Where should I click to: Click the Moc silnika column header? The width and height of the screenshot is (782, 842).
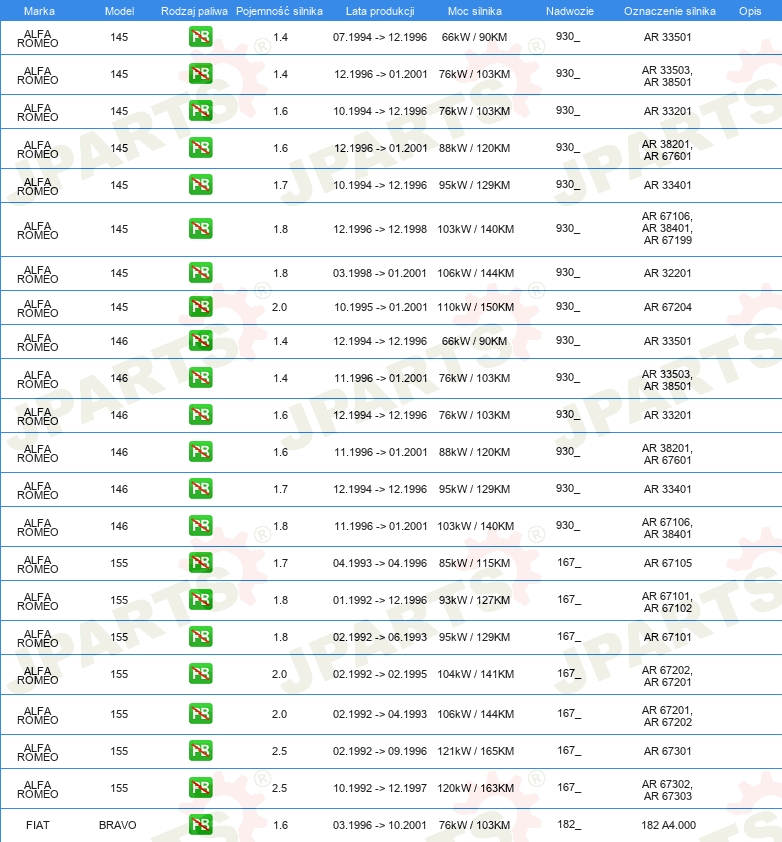click(475, 11)
